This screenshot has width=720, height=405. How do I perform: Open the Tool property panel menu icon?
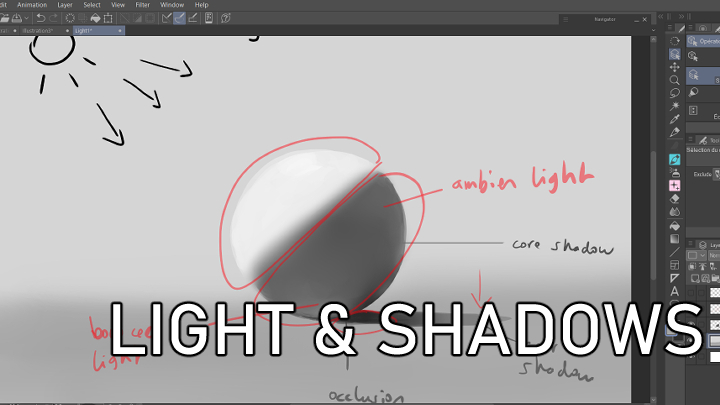[x=690, y=139]
